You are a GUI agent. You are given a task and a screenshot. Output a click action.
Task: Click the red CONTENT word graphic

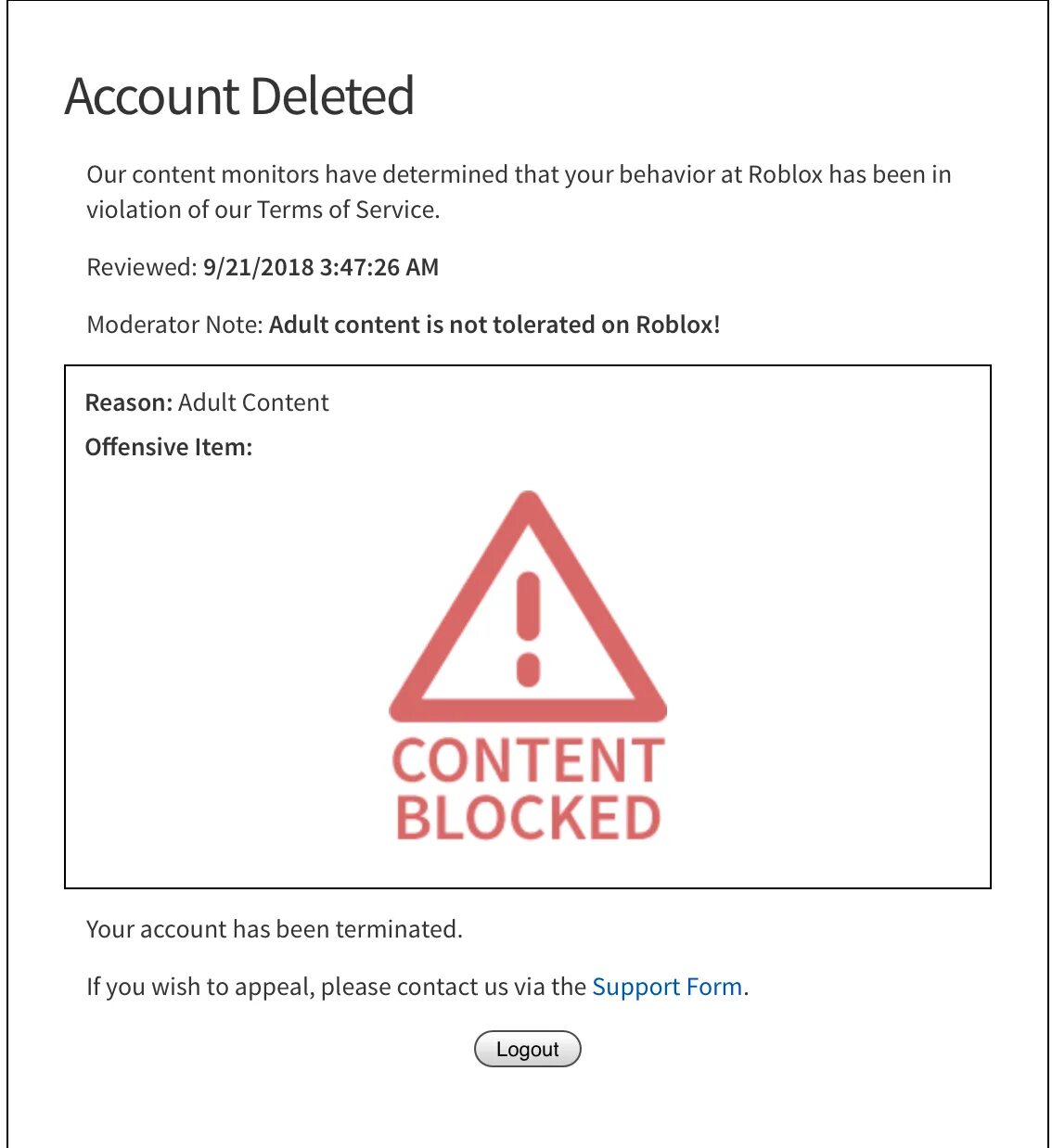[528, 760]
